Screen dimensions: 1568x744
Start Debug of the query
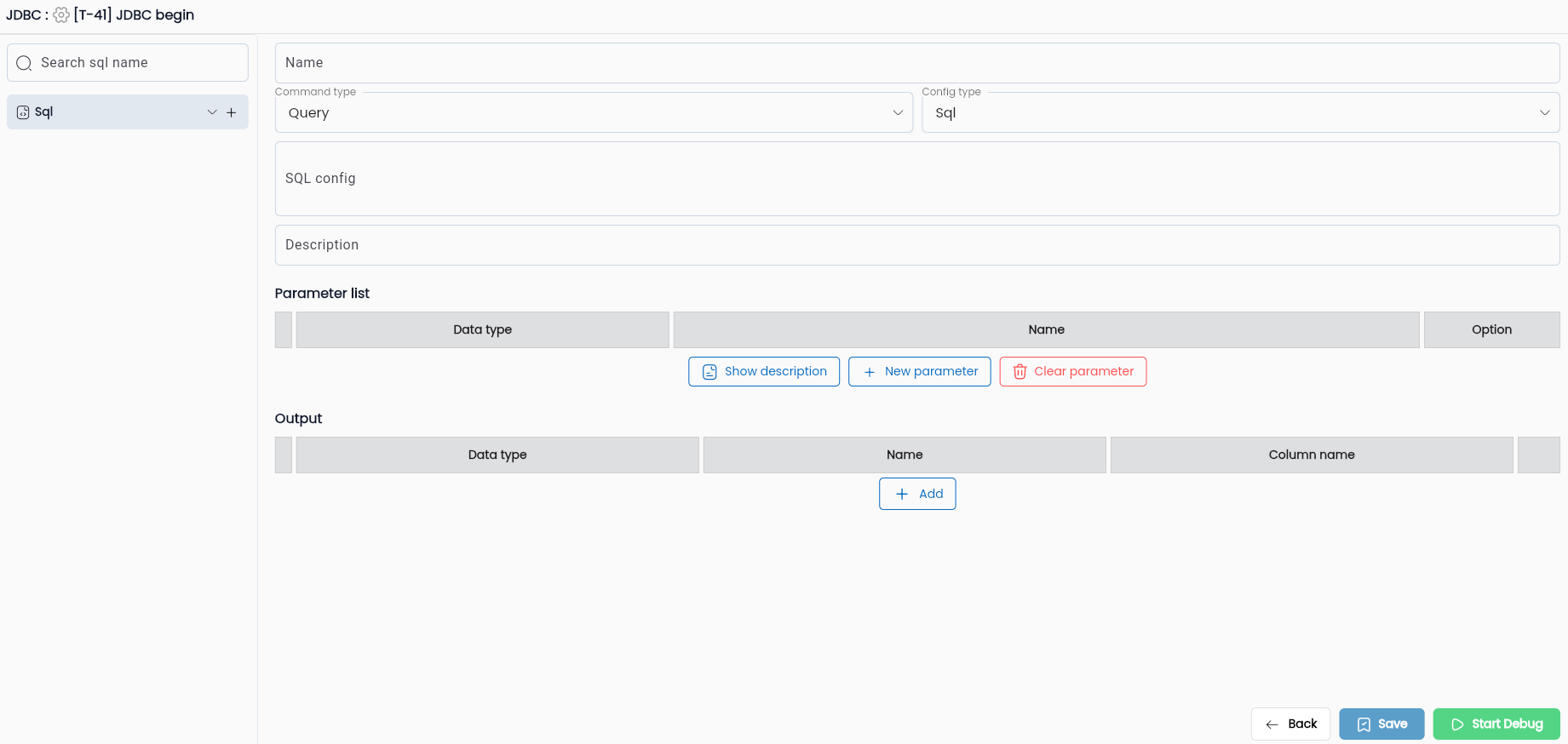tap(1496, 724)
